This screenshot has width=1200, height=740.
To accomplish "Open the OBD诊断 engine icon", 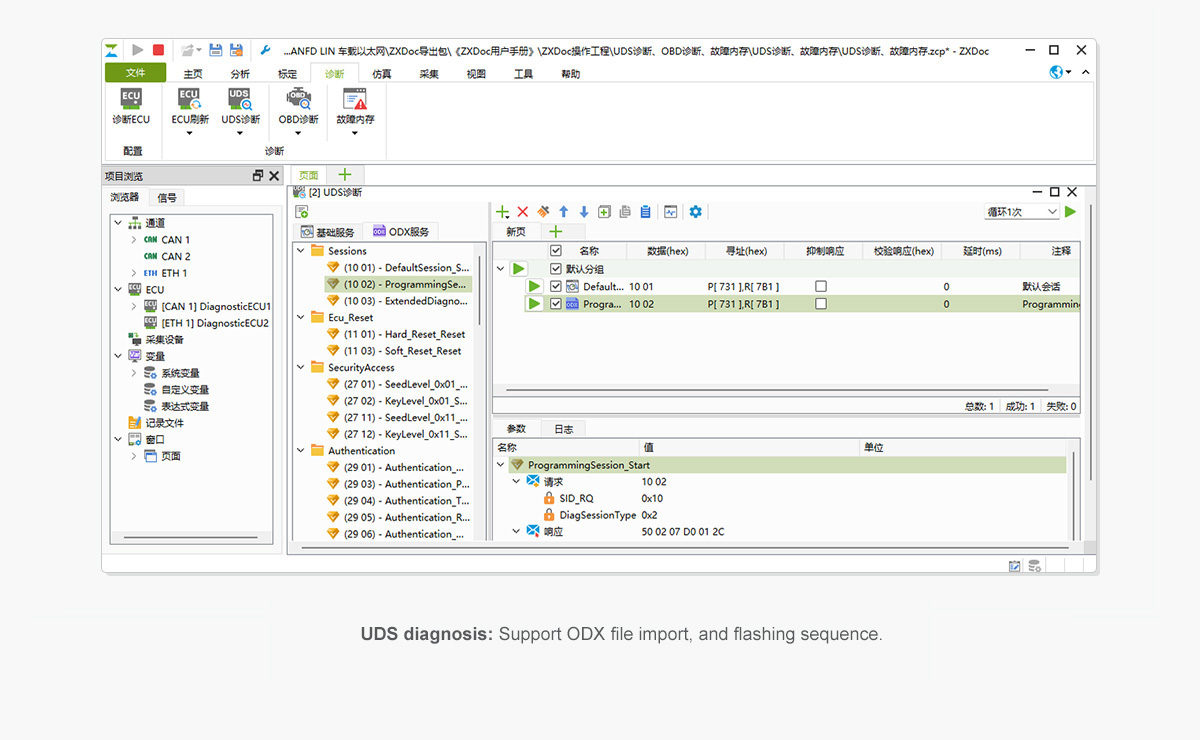I will coord(298,100).
